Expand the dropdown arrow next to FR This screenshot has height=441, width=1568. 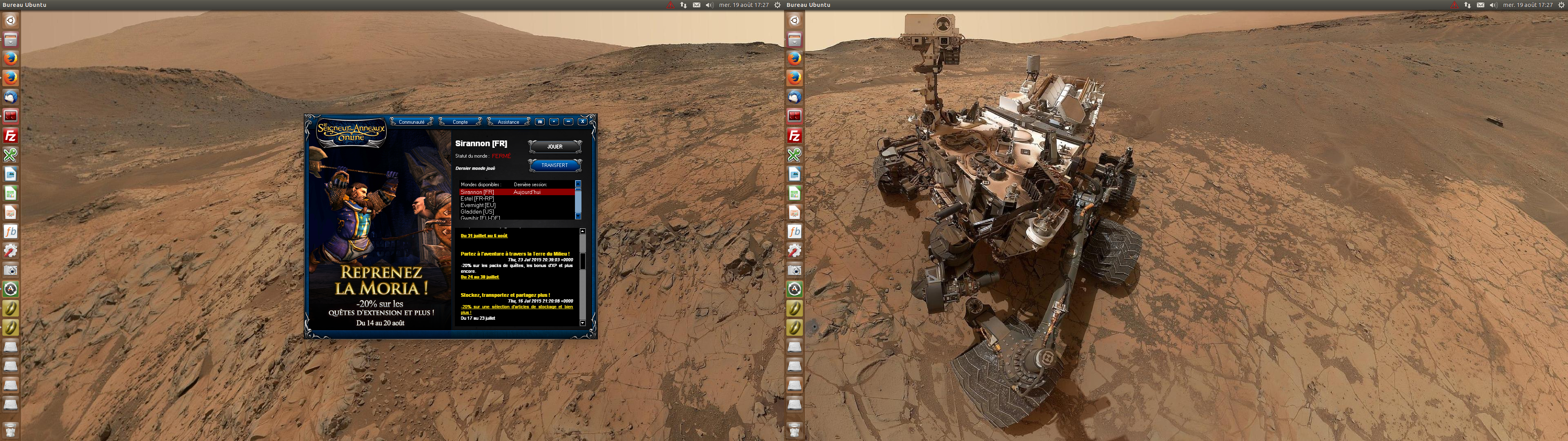click(554, 122)
